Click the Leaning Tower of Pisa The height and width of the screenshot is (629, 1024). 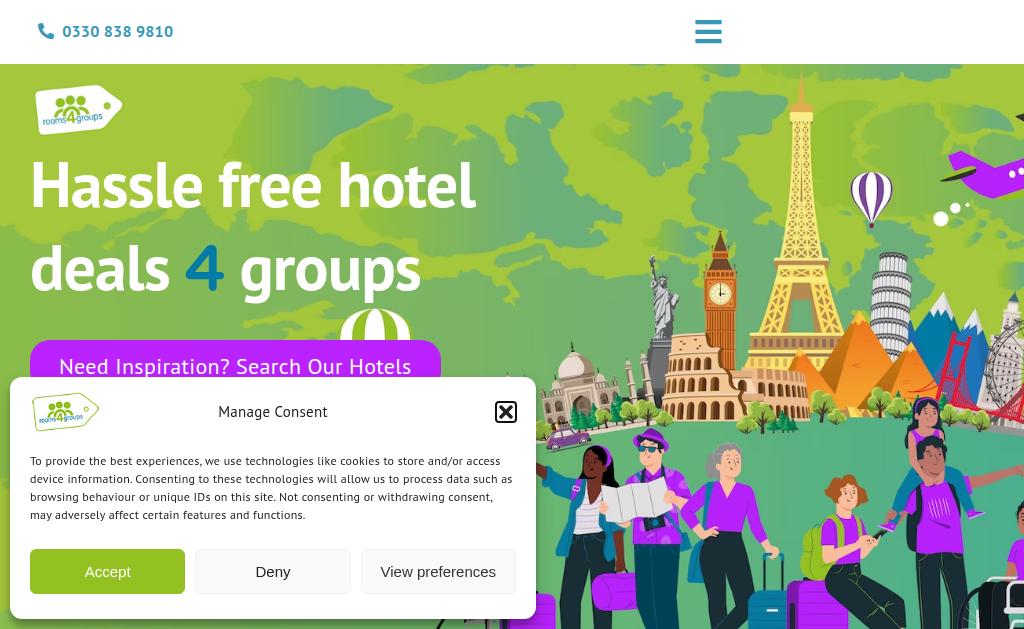pos(891,302)
